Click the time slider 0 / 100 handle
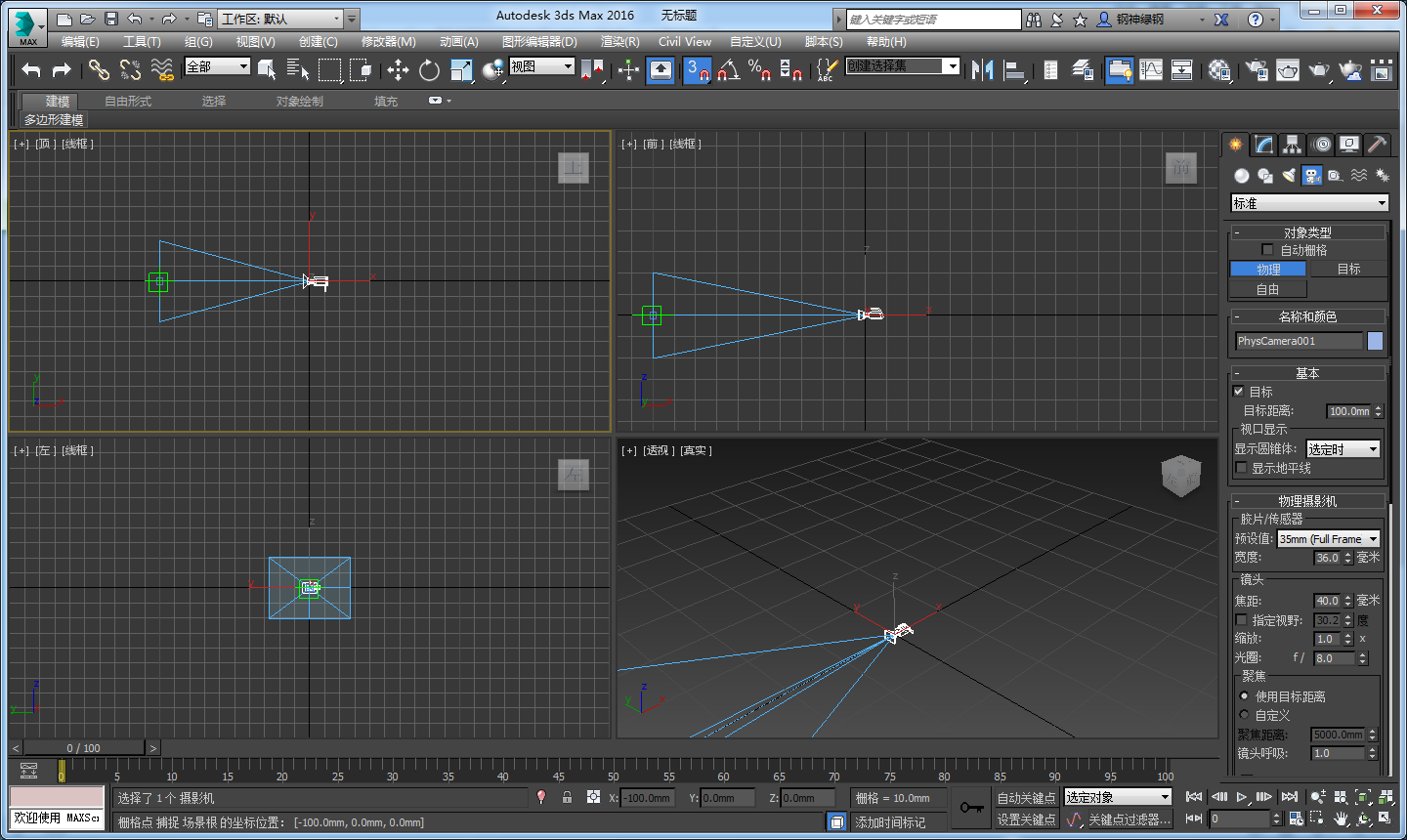 [84, 748]
